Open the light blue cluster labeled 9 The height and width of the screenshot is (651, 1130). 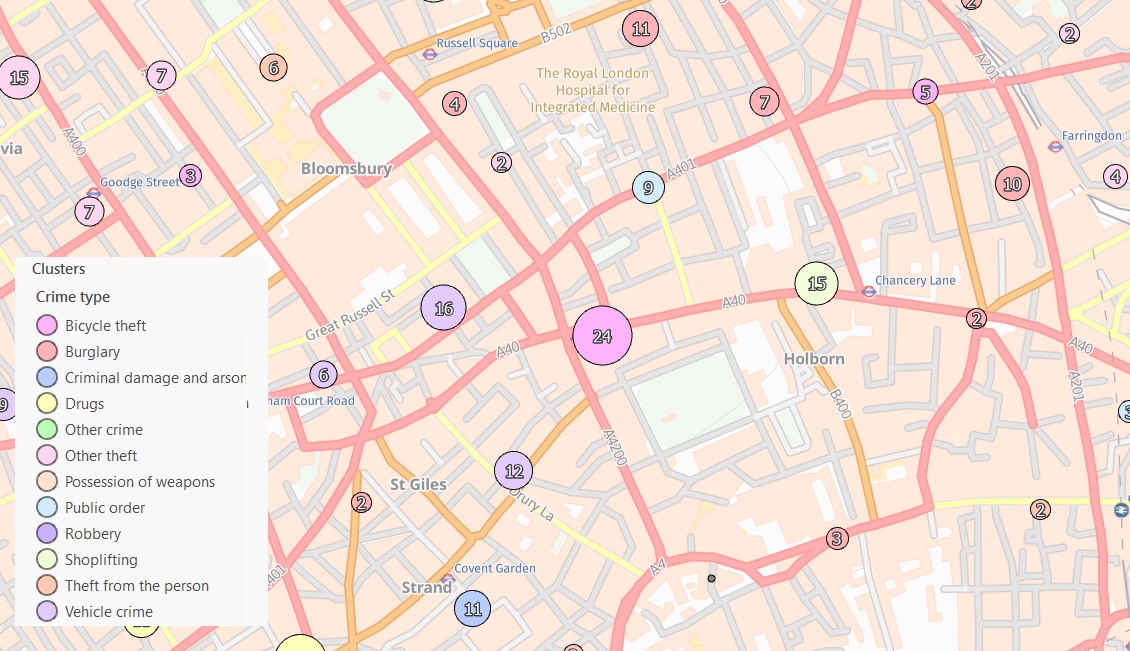coord(648,187)
